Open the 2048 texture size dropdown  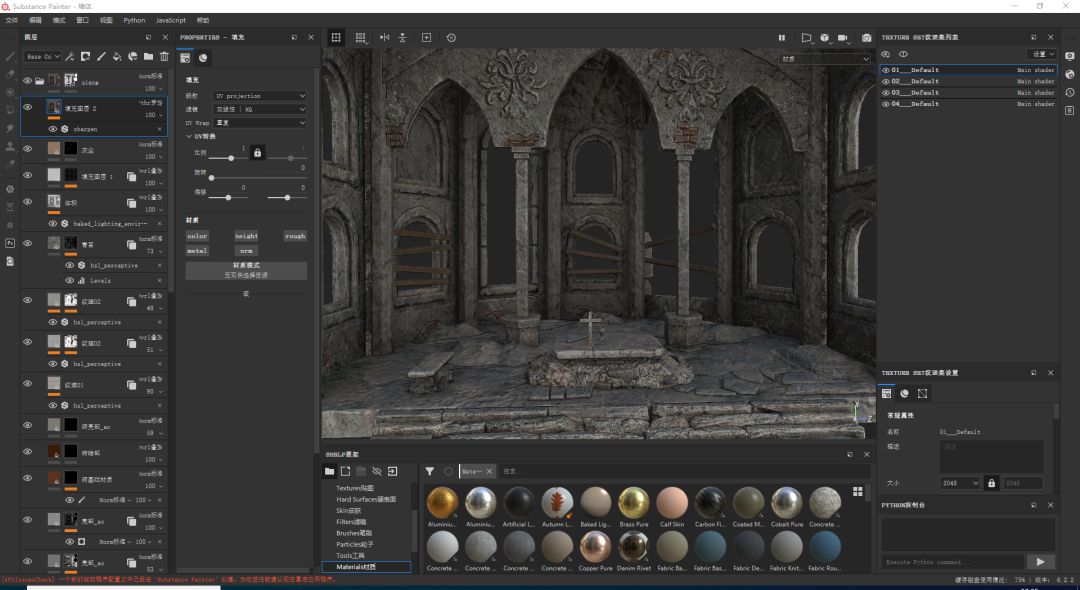960,483
